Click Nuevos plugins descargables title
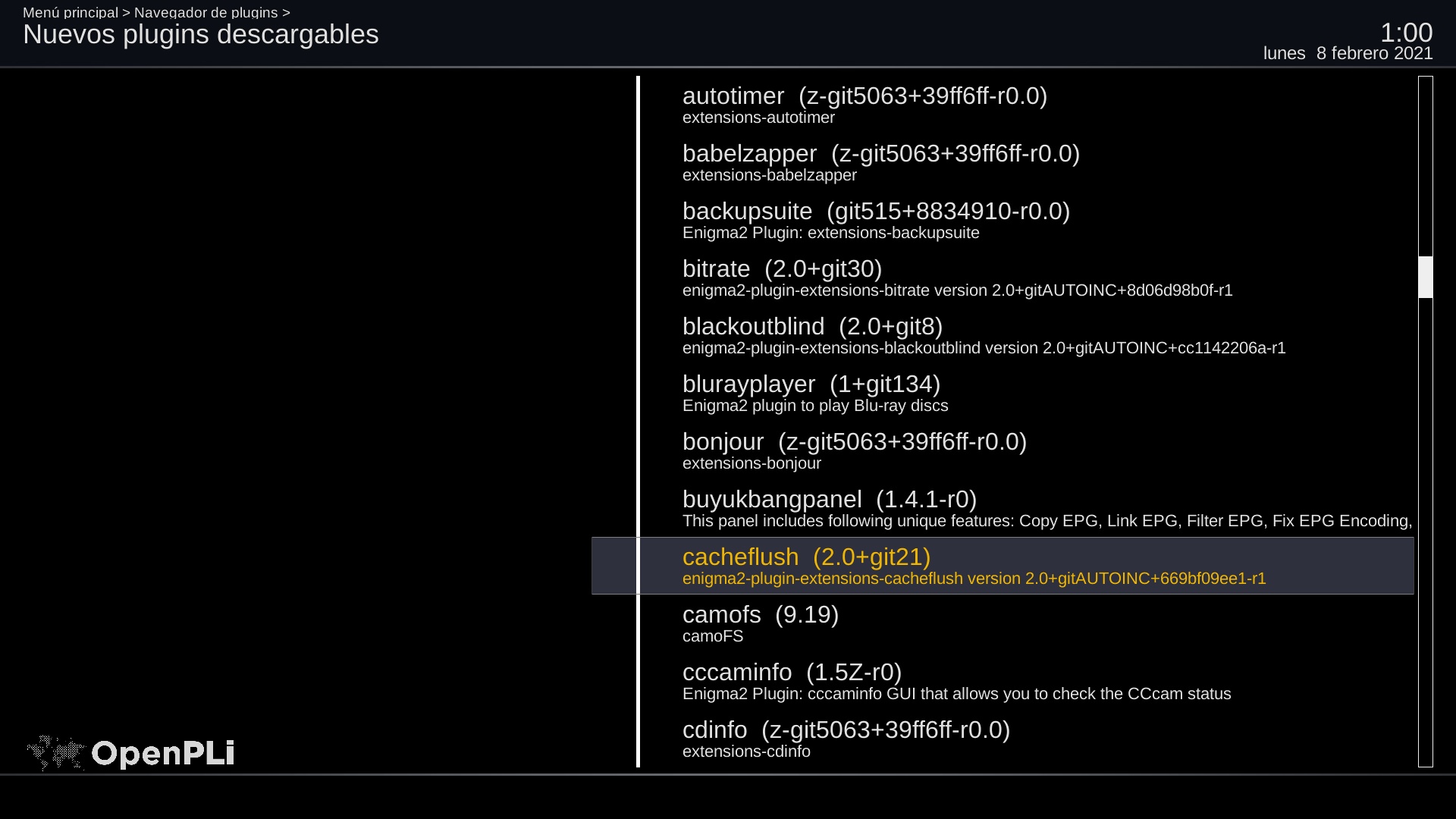This screenshot has width=1456, height=819. (200, 35)
